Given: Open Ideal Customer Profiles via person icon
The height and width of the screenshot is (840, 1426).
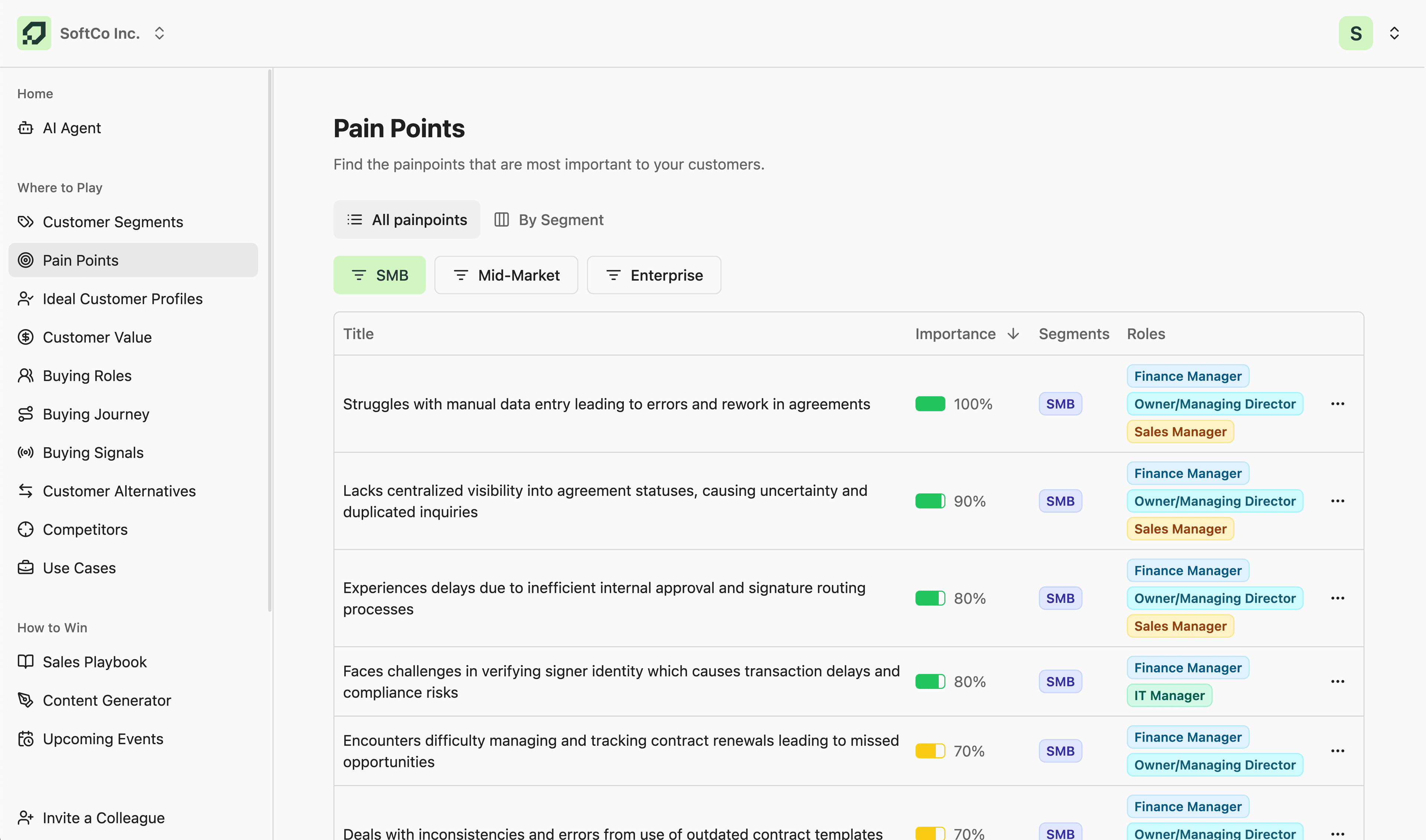Looking at the screenshot, I should pyautogui.click(x=26, y=298).
